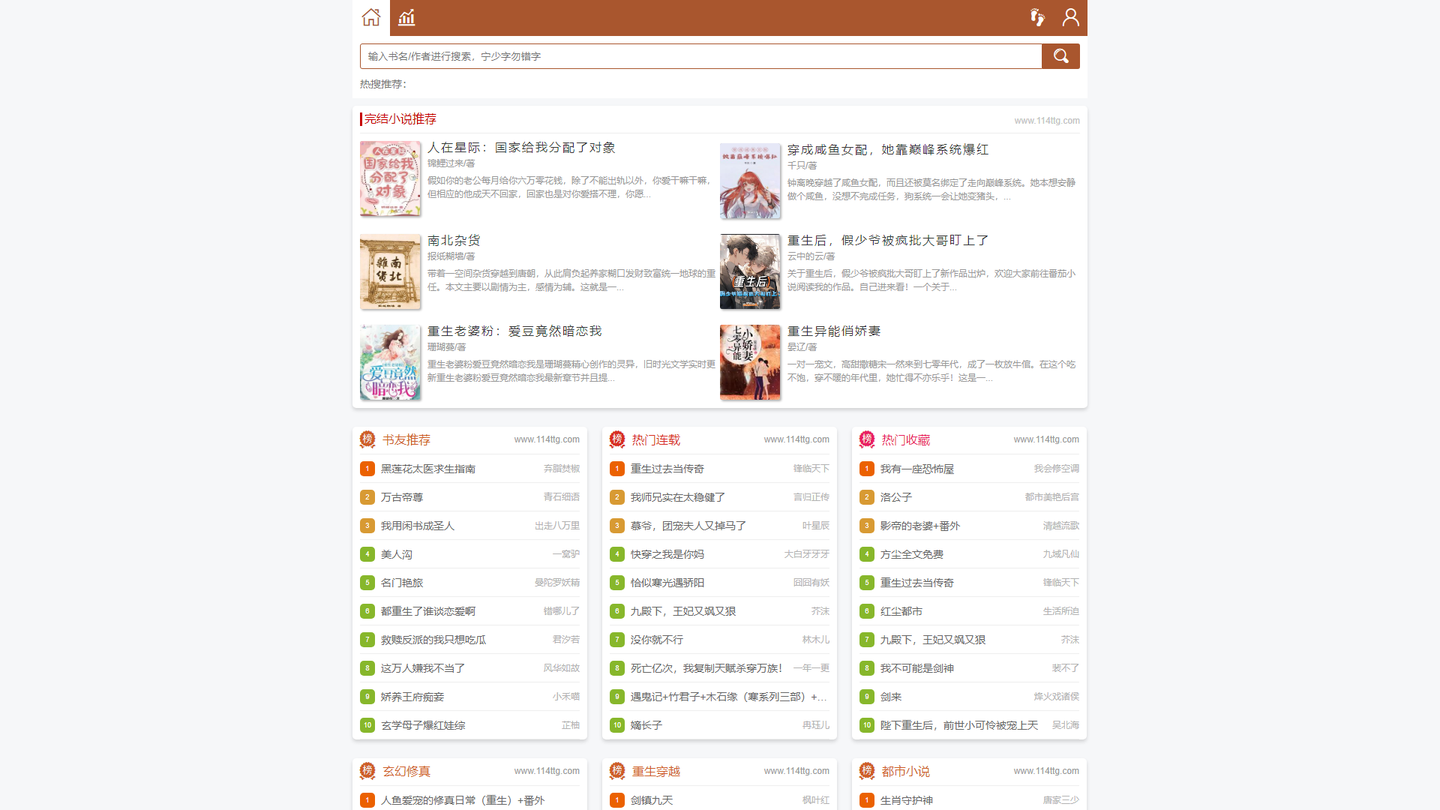1440x810 pixels.
Task: Go to the home page icon
Action: [371, 17]
